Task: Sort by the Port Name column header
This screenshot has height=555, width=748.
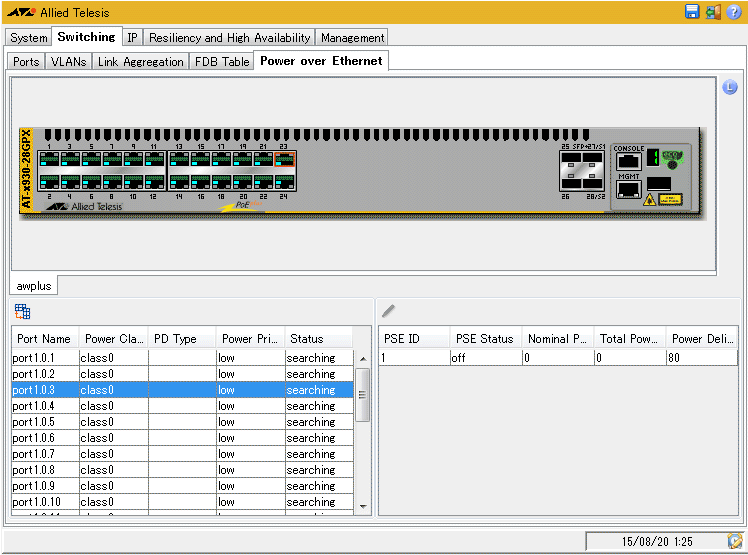Action: click(44, 339)
